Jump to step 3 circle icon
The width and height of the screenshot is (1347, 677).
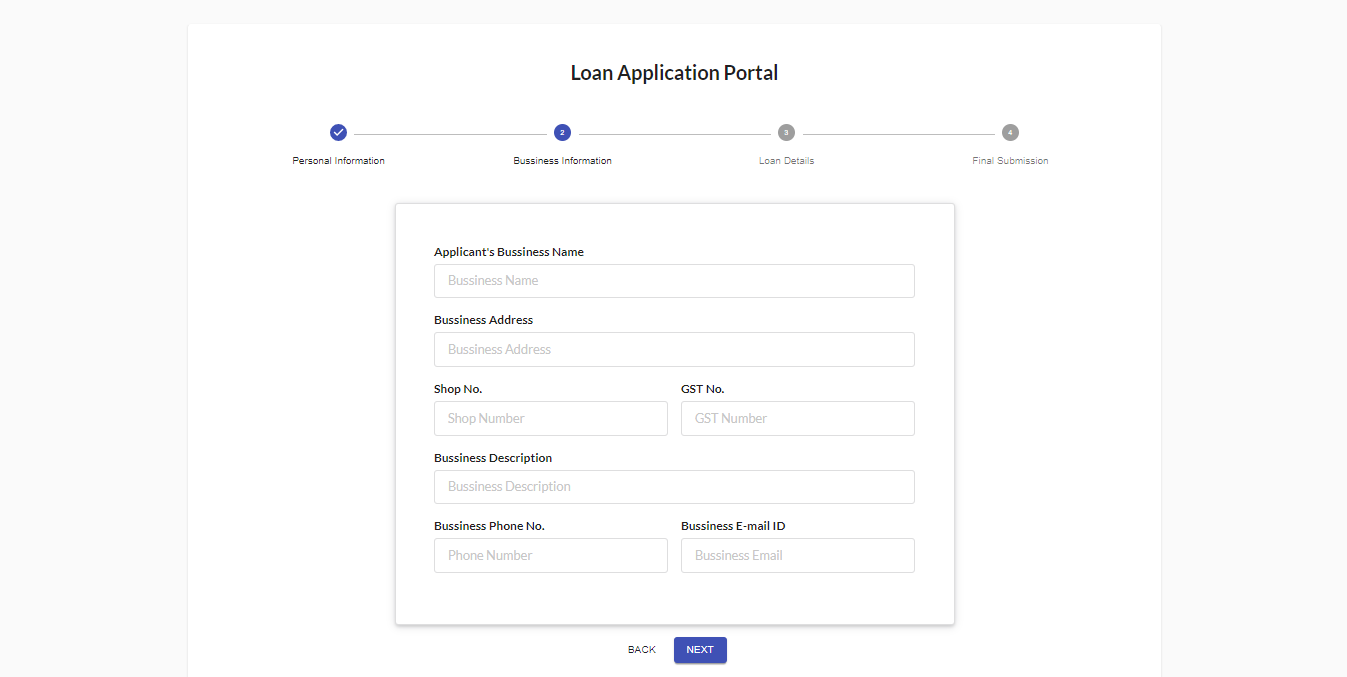point(786,132)
